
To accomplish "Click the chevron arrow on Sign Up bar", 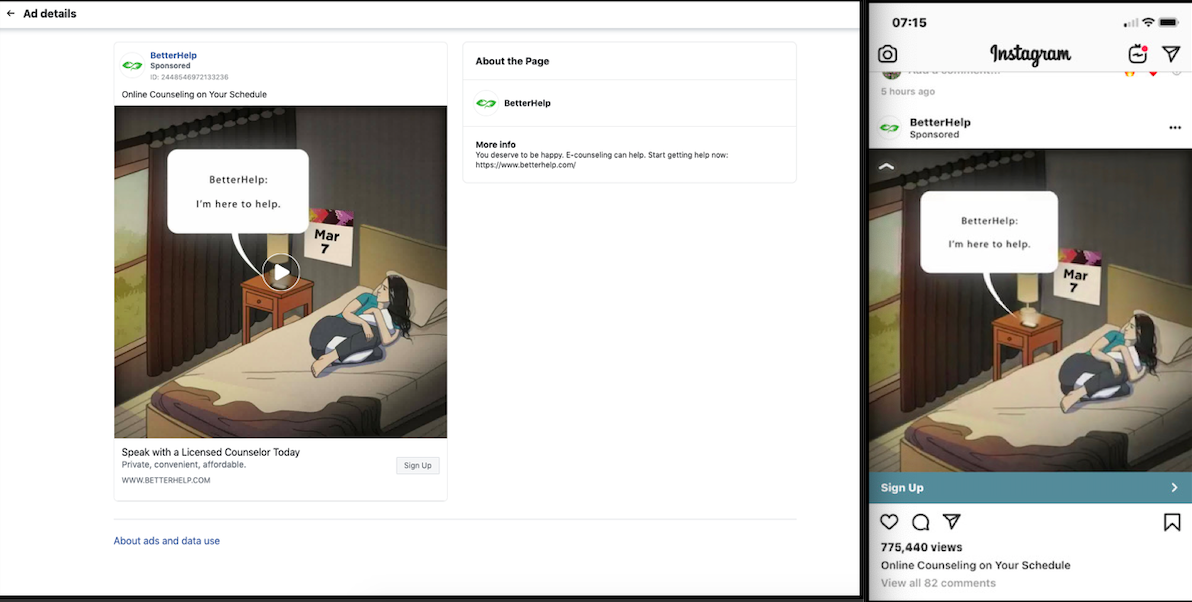I will 1175,488.
